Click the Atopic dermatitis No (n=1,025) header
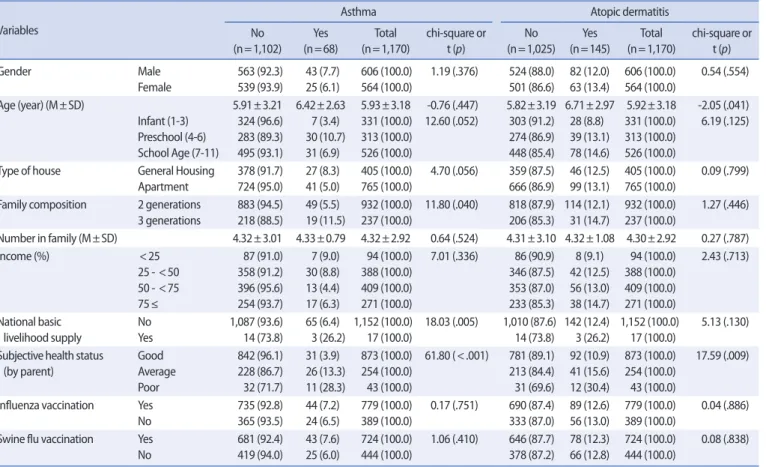 coord(531,41)
